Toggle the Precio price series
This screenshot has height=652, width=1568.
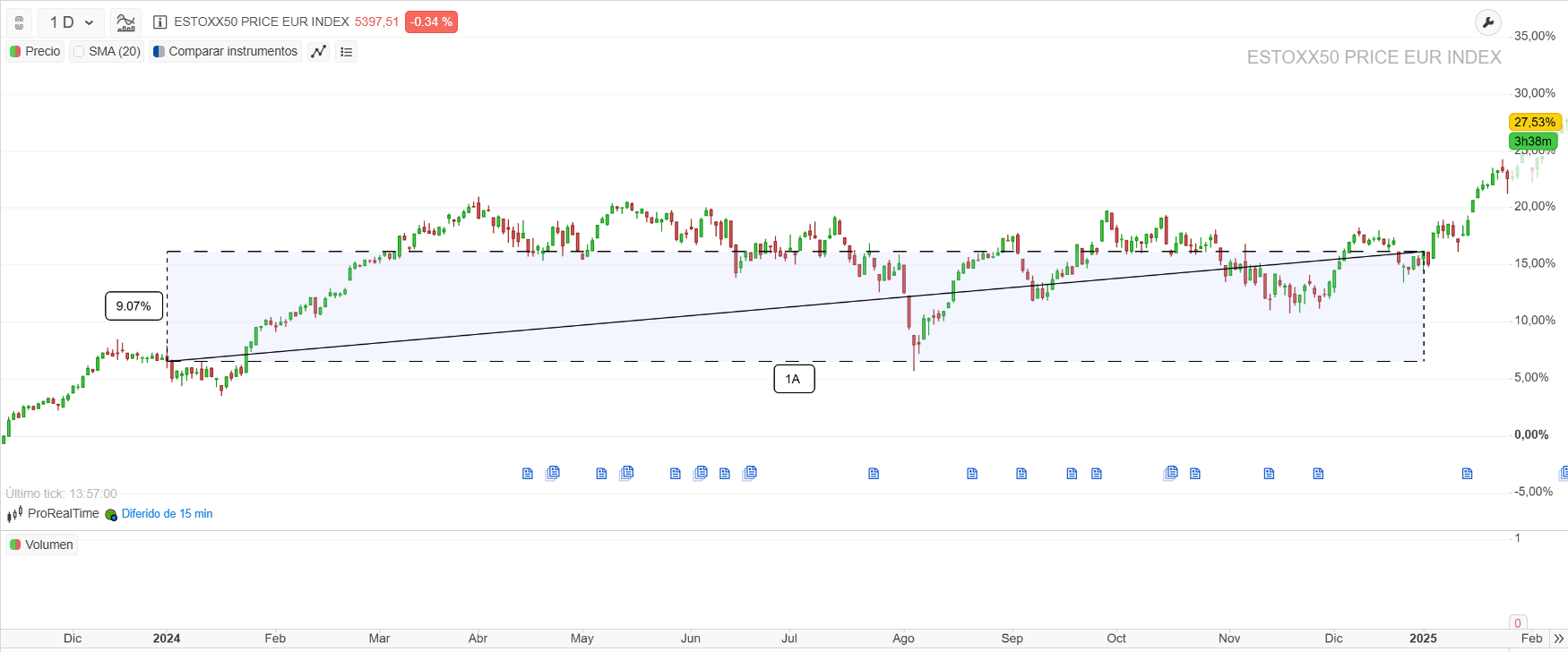click(35, 51)
